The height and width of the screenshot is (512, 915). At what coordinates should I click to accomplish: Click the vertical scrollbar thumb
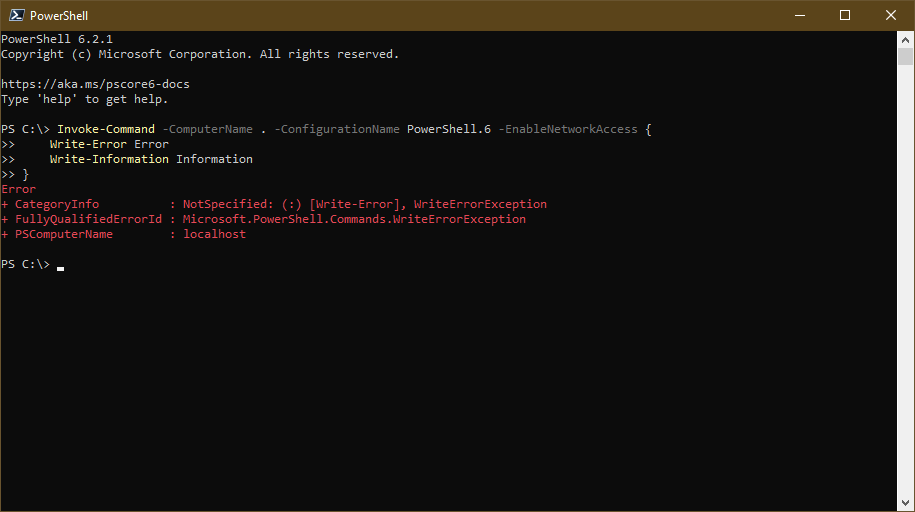905,57
